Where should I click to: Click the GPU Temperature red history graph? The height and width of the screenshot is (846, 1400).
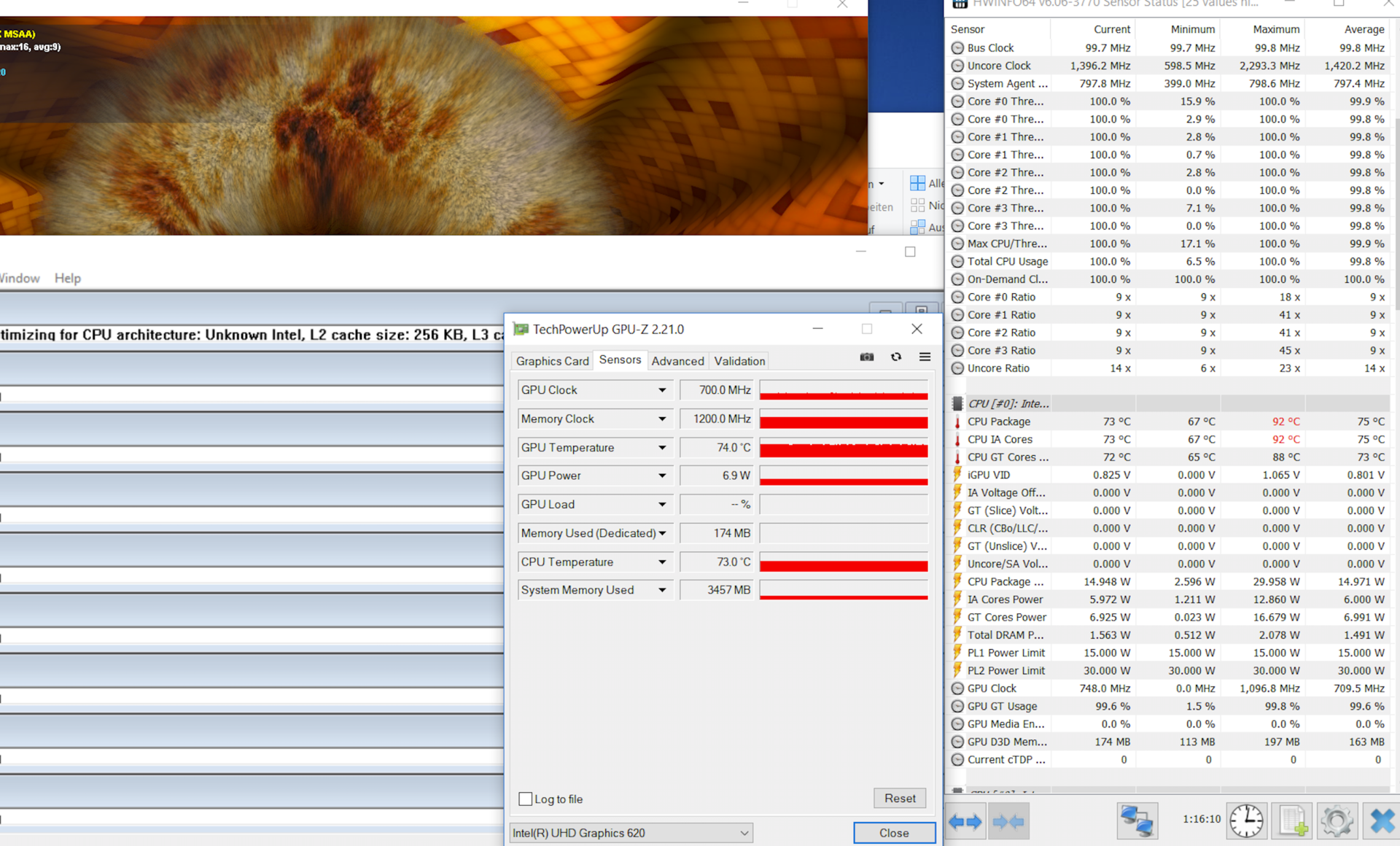point(844,448)
